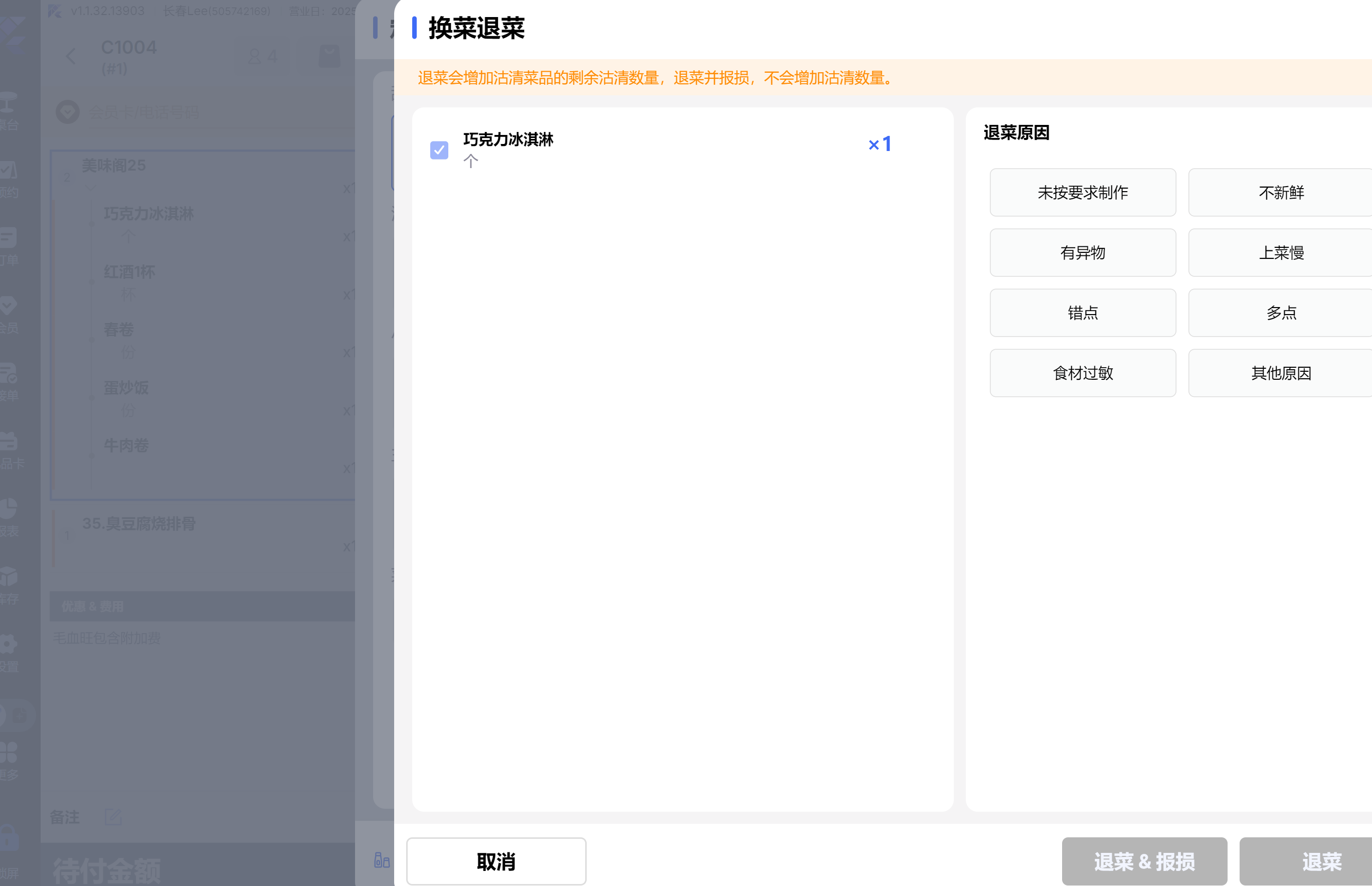1372x886 pixels.
Task: Click the ×1 quantity of 巧克力冰淇淋
Action: click(880, 144)
